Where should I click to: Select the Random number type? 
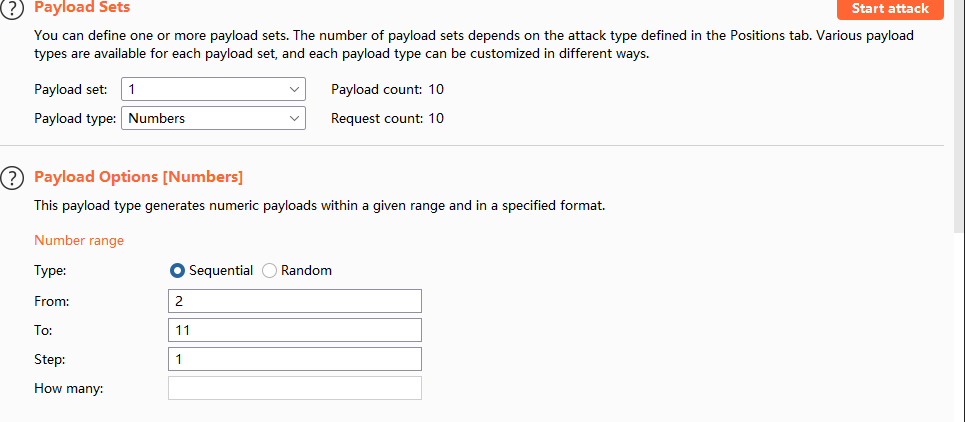(x=269, y=270)
